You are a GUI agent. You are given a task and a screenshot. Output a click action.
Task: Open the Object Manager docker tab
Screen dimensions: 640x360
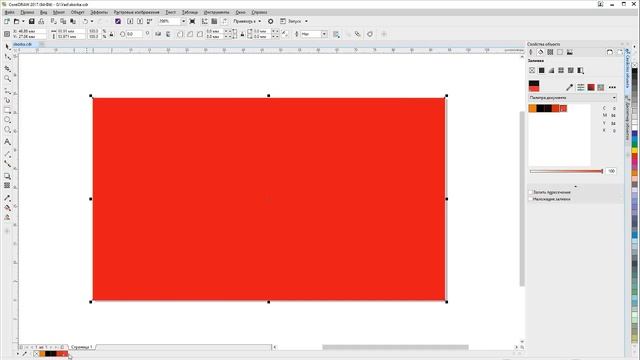[628, 119]
